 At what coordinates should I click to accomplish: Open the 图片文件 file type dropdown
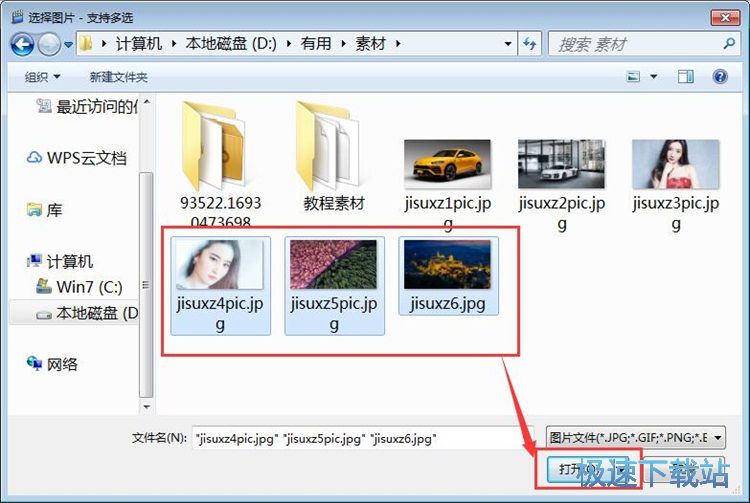[636, 438]
